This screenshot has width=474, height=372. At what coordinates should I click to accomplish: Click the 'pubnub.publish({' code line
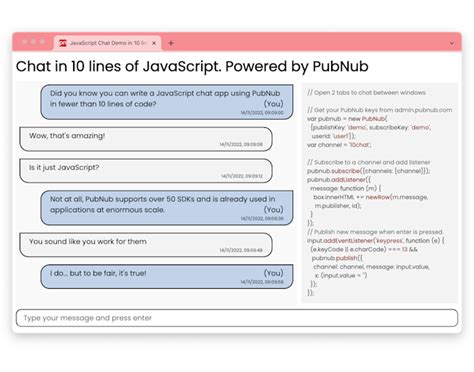click(x=337, y=258)
